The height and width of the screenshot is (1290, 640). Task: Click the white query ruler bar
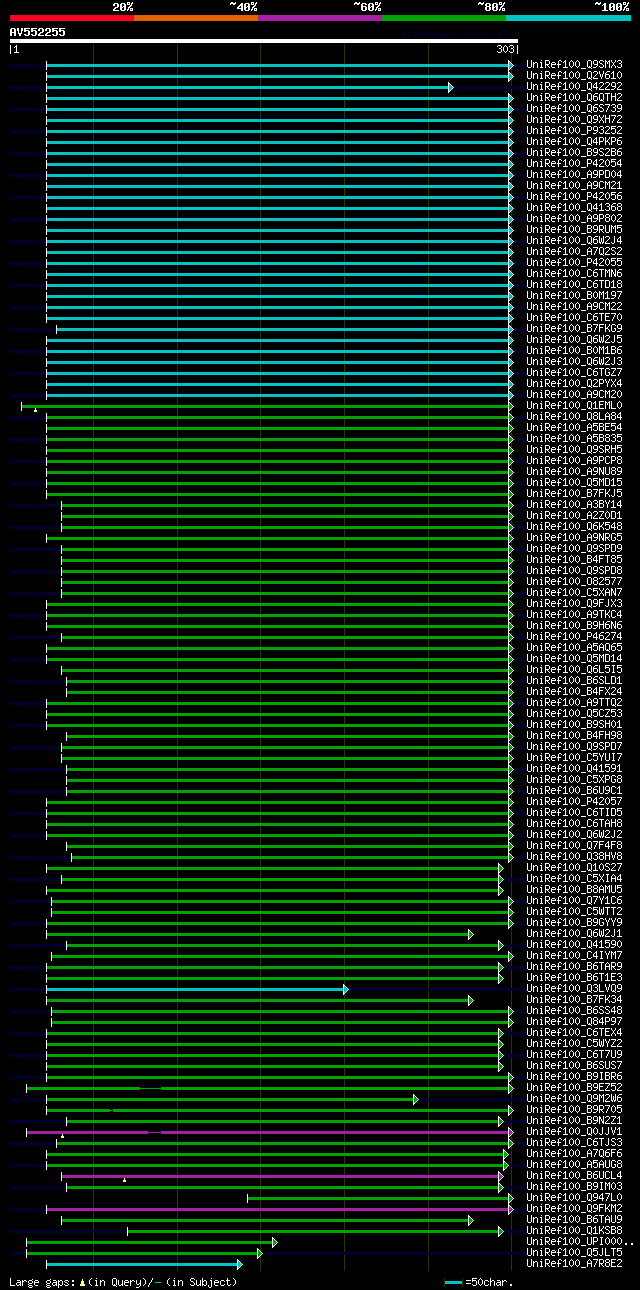[x=264, y=41]
